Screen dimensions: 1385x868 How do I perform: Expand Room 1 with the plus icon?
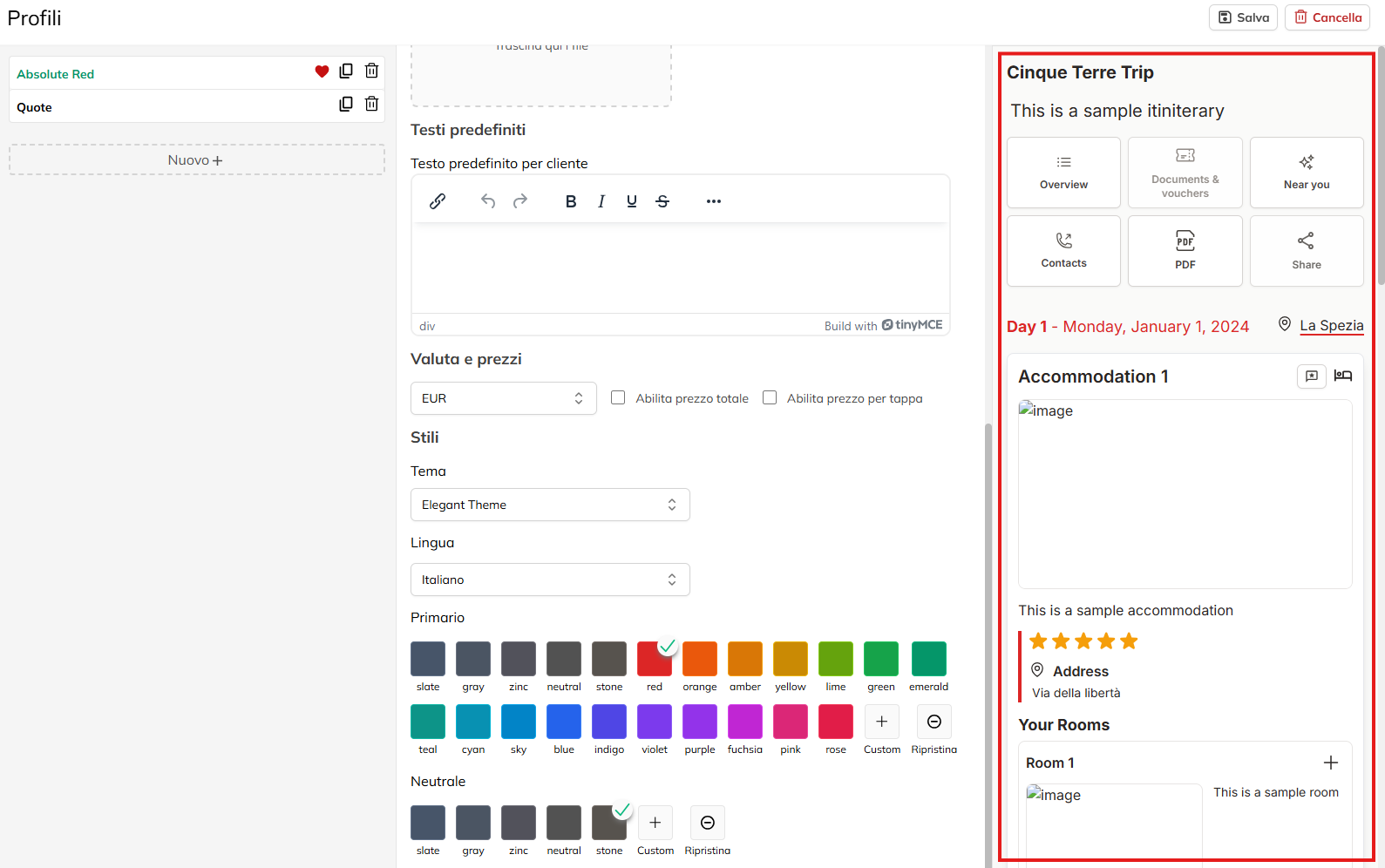pos(1331,763)
